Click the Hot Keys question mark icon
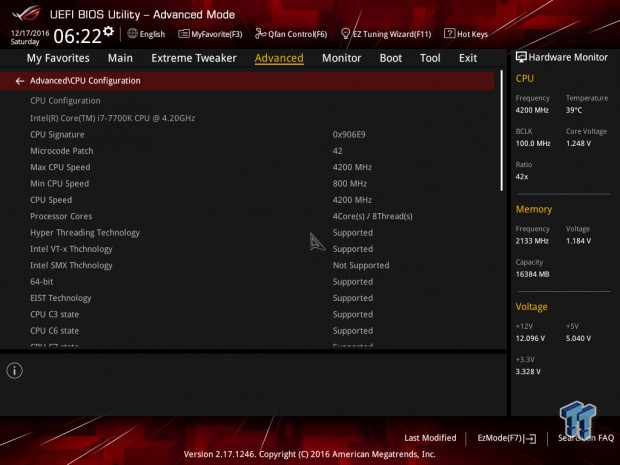 449,34
